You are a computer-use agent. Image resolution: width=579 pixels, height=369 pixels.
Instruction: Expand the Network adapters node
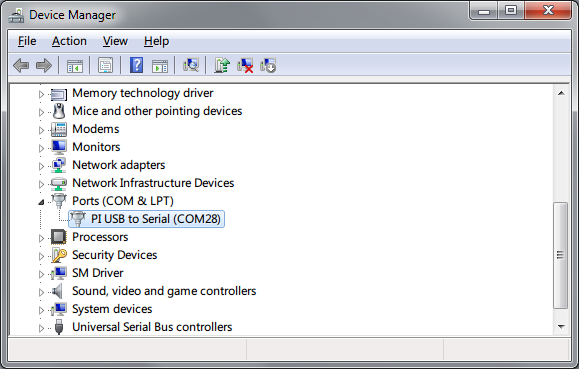(41, 166)
